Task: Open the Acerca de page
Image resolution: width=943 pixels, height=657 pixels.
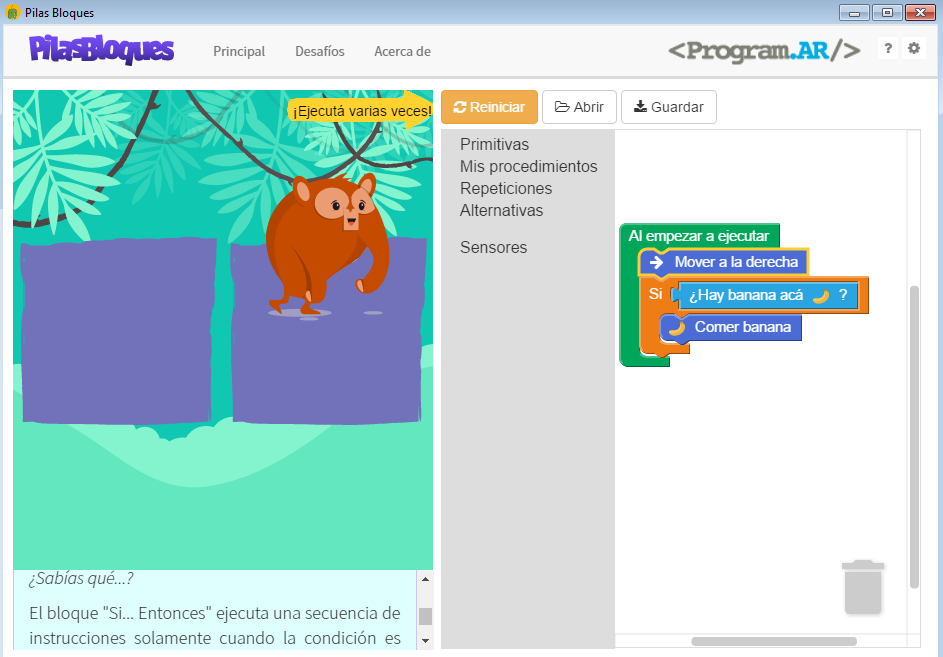Action: click(x=402, y=52)
